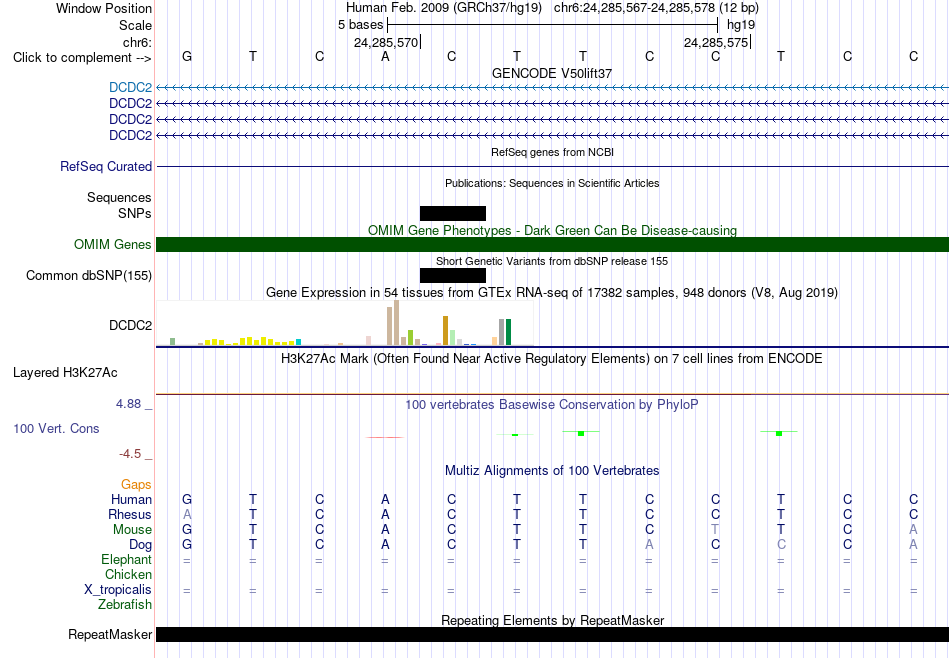Screen dimensions: 950x658
Task: Click the black SNPs block in Publications track
Action: pyautogui.click(x=453, y=213)
